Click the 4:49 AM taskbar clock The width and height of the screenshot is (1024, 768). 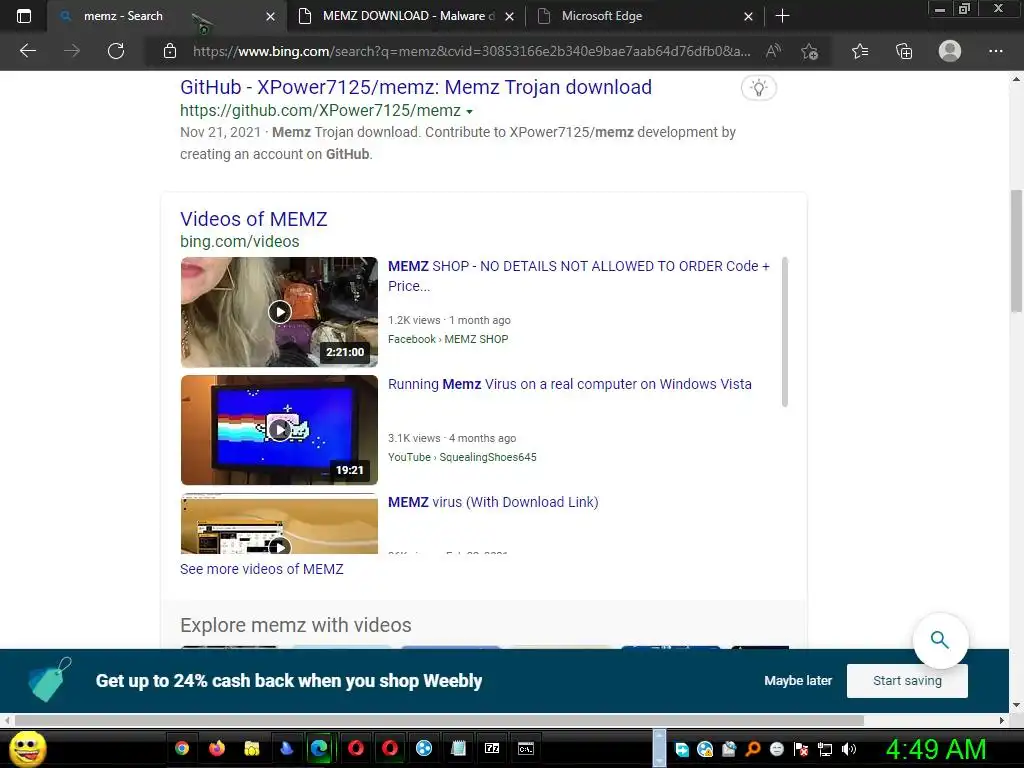point(936,749)
